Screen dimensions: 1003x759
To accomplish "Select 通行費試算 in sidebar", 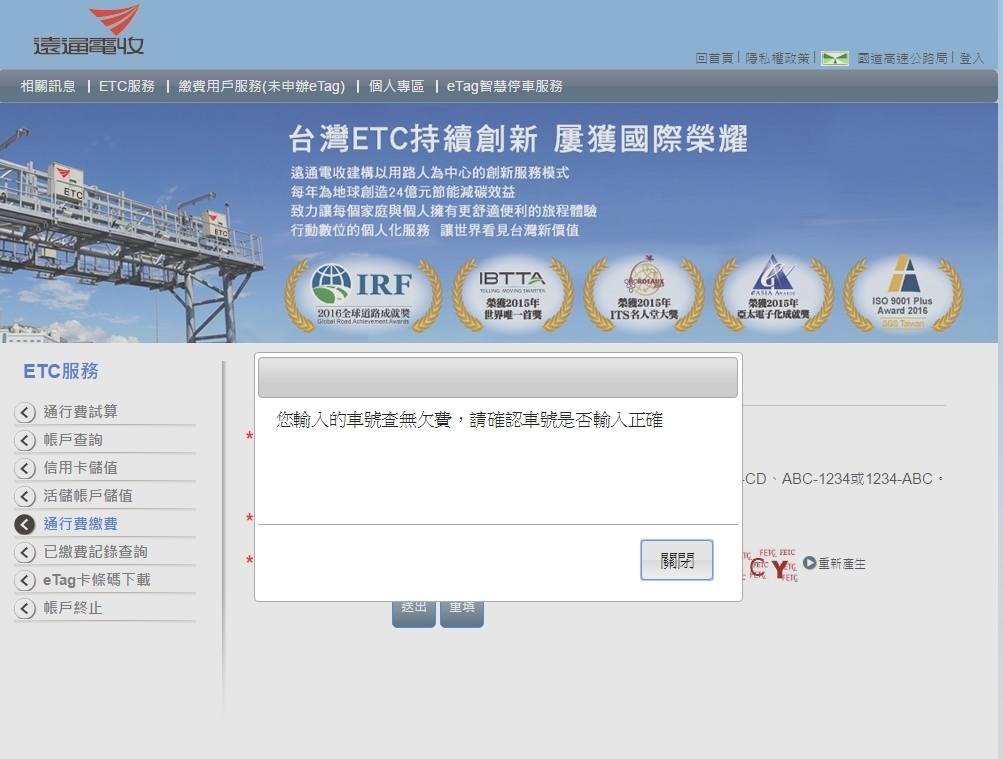I will tap(81, 412).
